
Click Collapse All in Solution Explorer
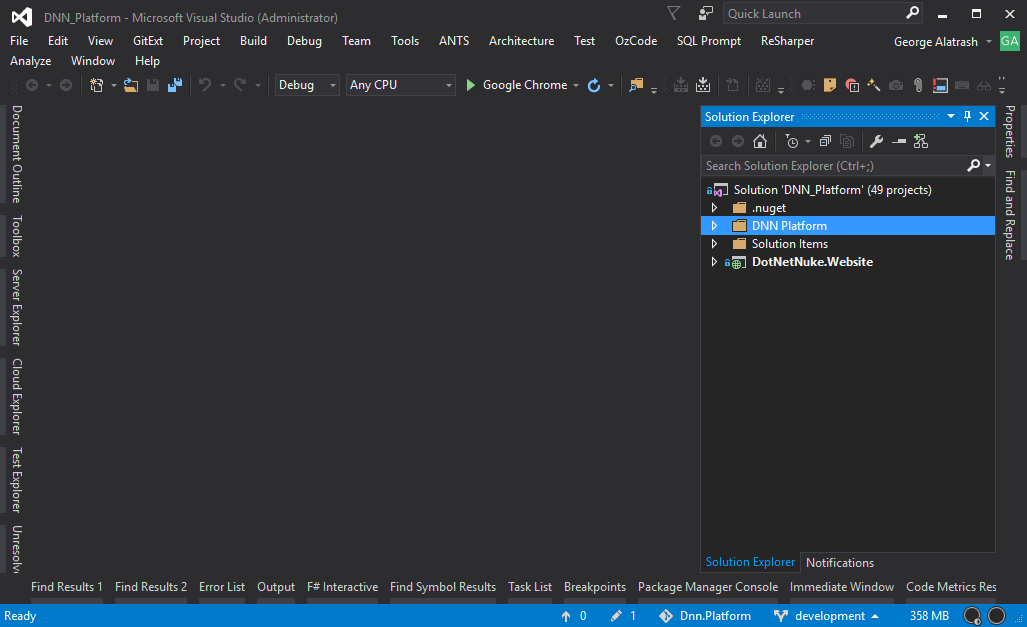pos(825,142)
